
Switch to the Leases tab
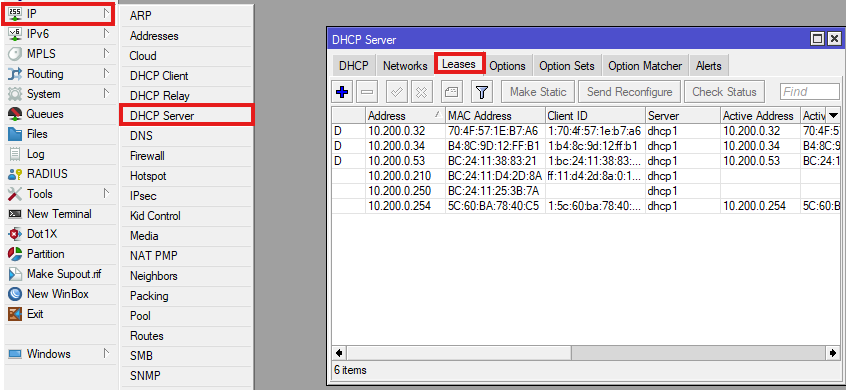(x=460, y=64)
